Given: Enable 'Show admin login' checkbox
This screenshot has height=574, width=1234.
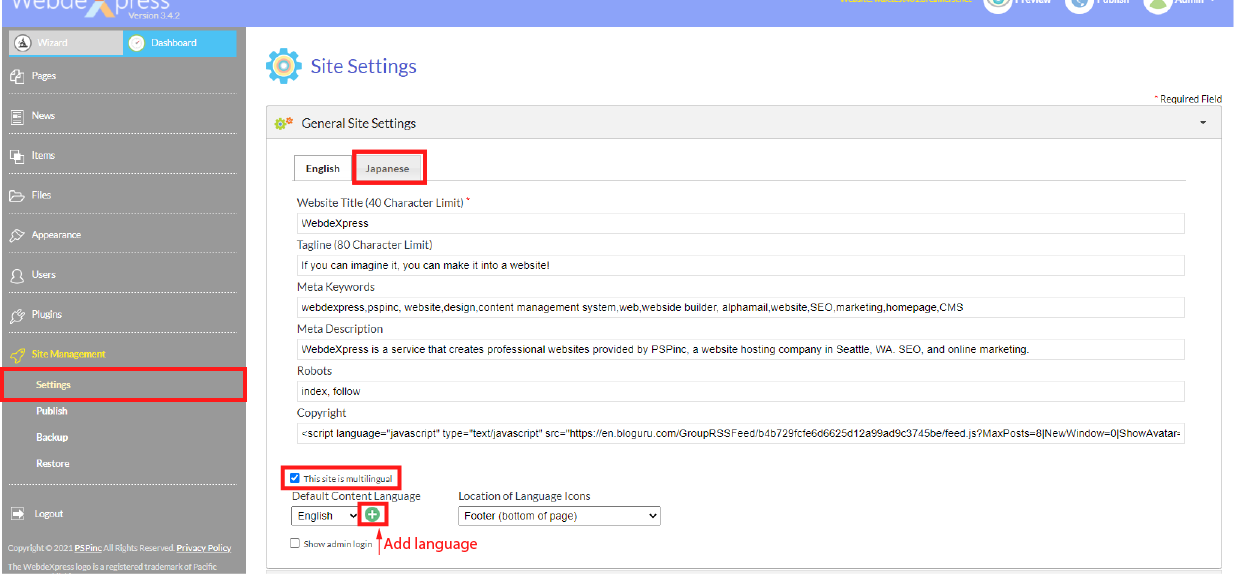Looking at the screenshot, I should coord(295,543).
